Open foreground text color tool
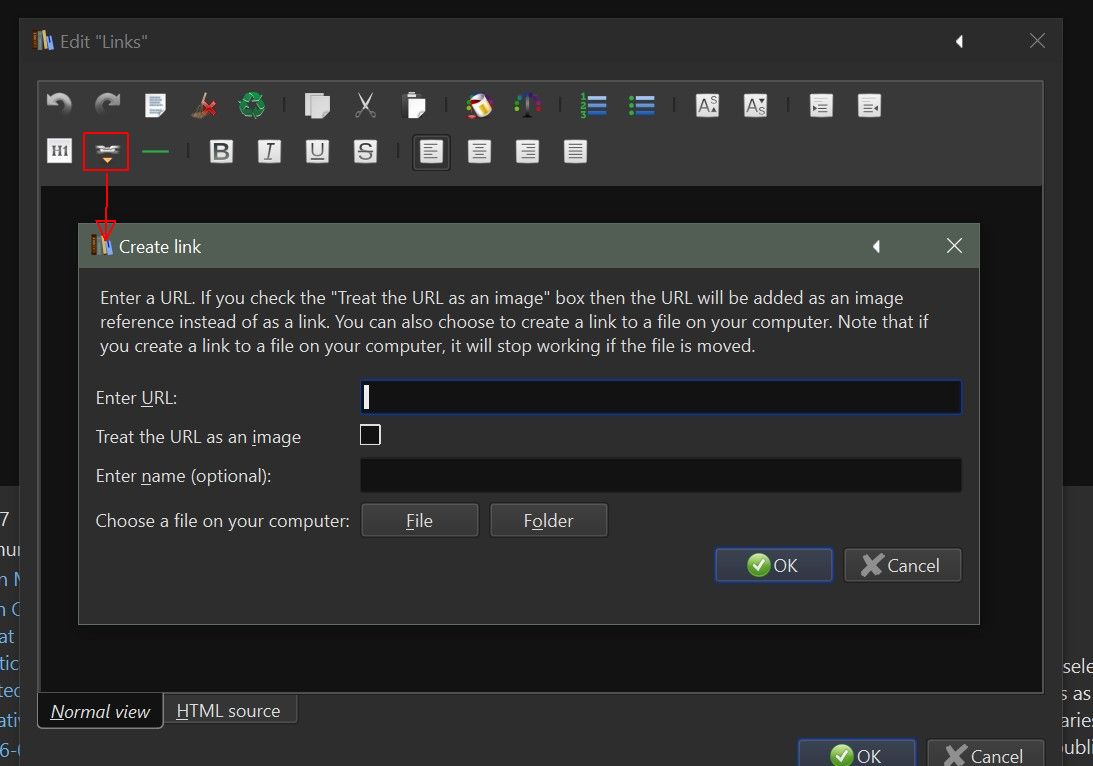The width and height of the screenshot is (1093, 766). [528, 105]
